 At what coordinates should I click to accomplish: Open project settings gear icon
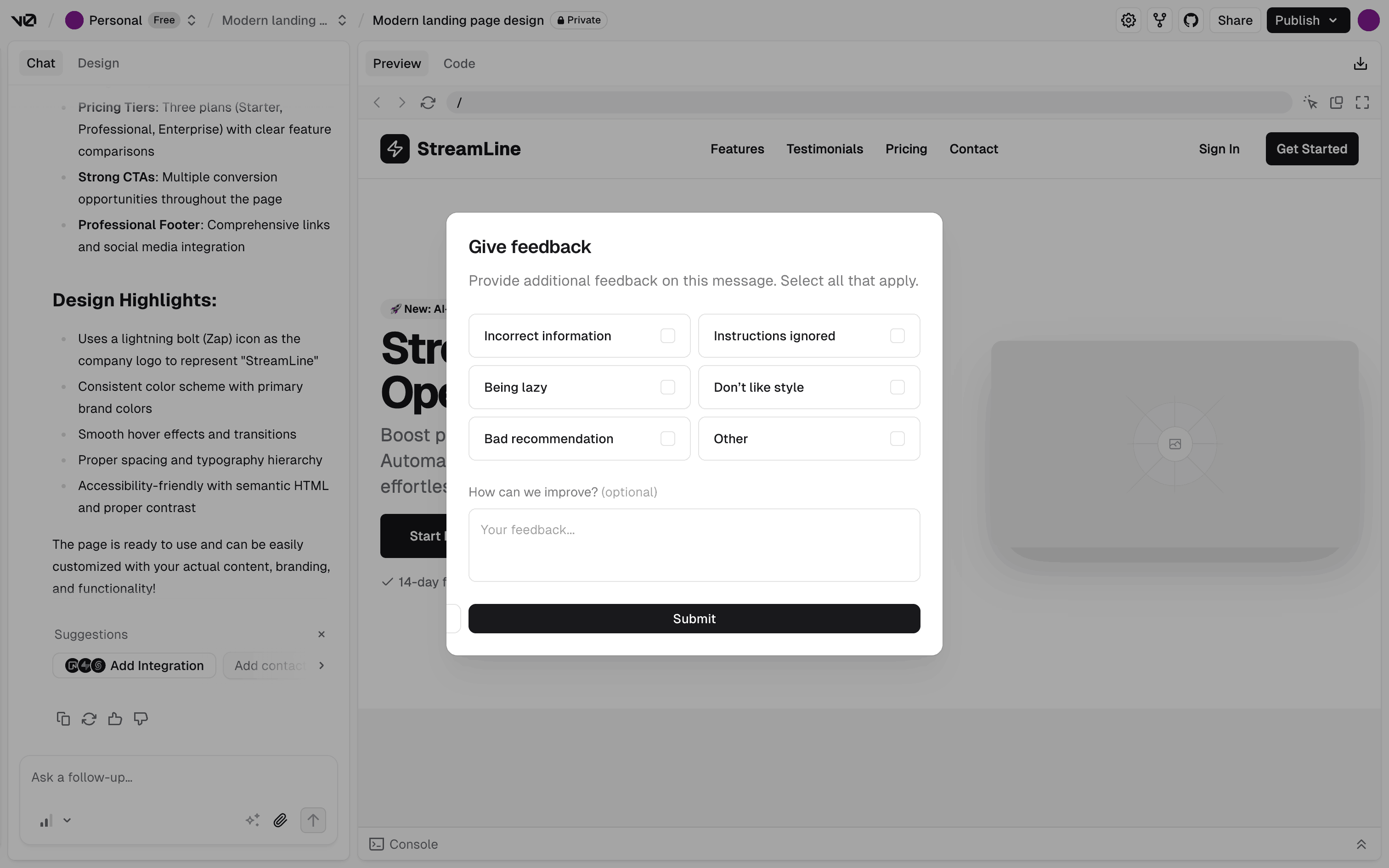click(1129, 21)
